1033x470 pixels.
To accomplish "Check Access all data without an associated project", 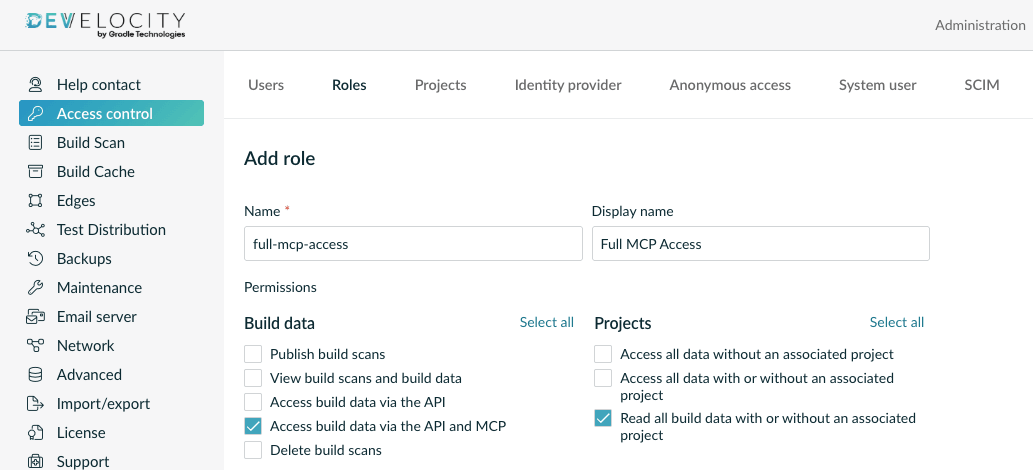I will click(x=603, y=354).
